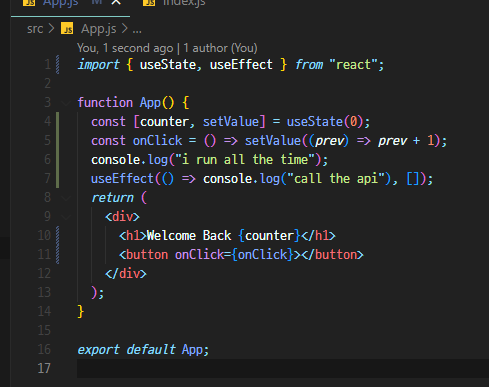The width and height of the screenshot is (489, 387).
Task: Click 'Welcome Back' text in the h1
Action: [189, 236]
